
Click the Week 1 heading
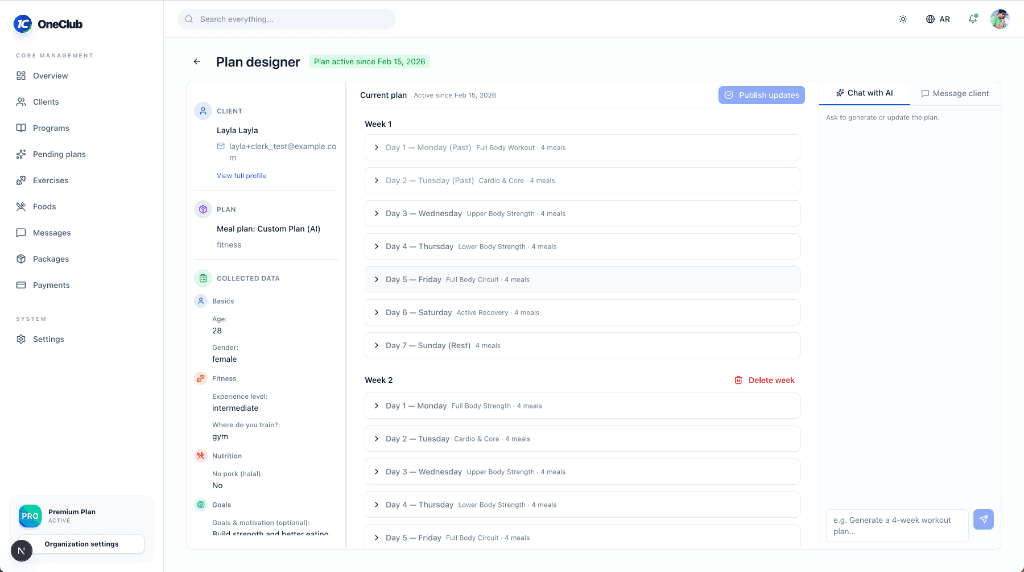point(378,124)
